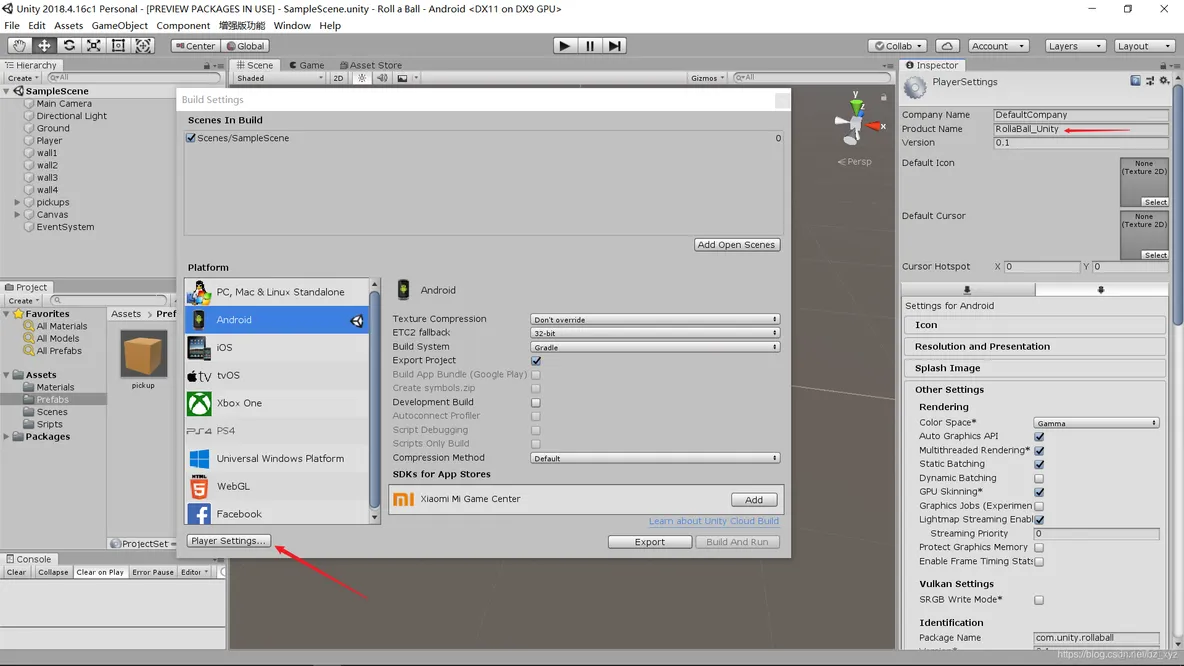Open the Cloud services icon
1184x666 pixels.
947,46
